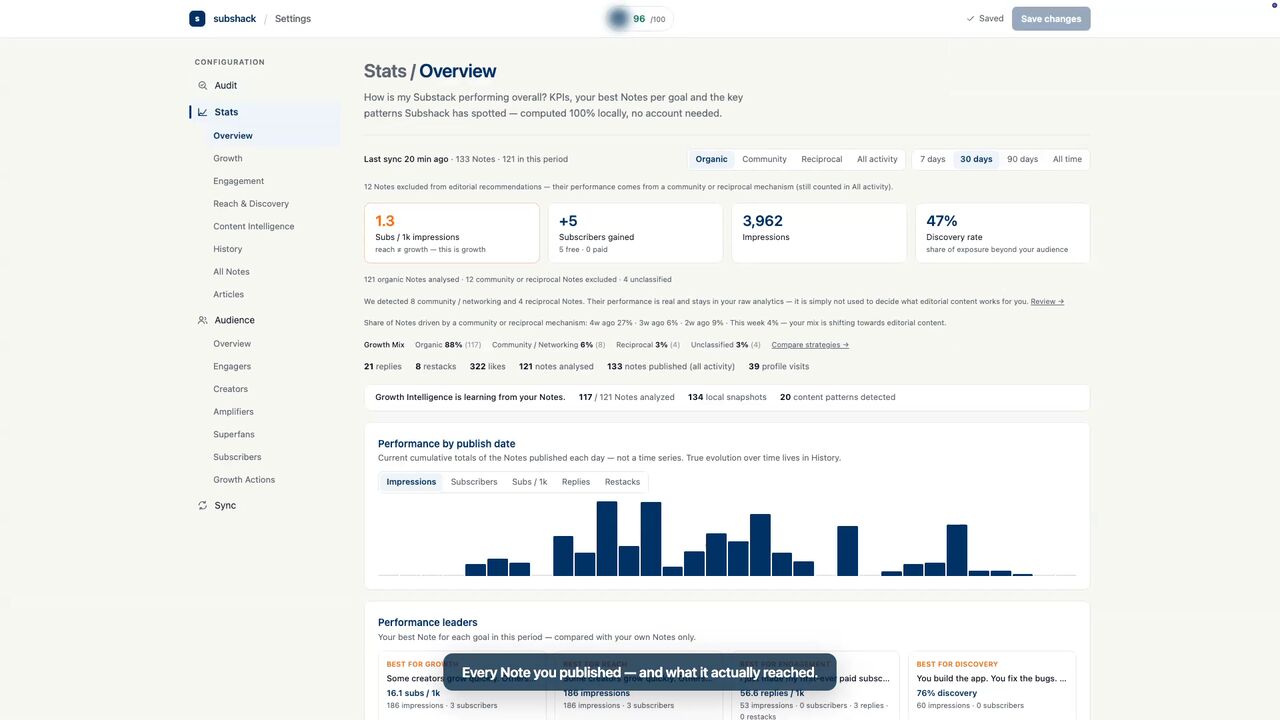Click the Save changes button
Image resolution: width=1280 pixels, height=720 pixels.
[1051, 18]
